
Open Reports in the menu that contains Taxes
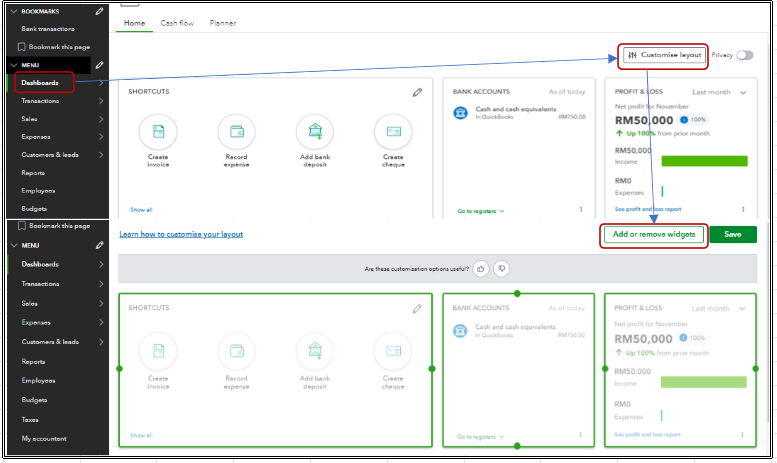point(33,362)
